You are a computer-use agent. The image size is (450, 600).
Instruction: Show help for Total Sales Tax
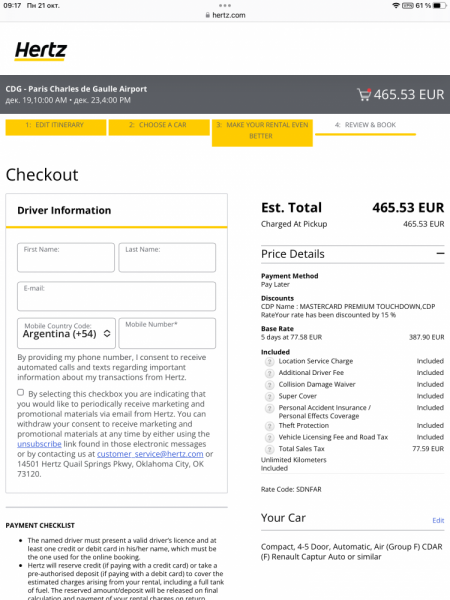click(x=269, y=449)
